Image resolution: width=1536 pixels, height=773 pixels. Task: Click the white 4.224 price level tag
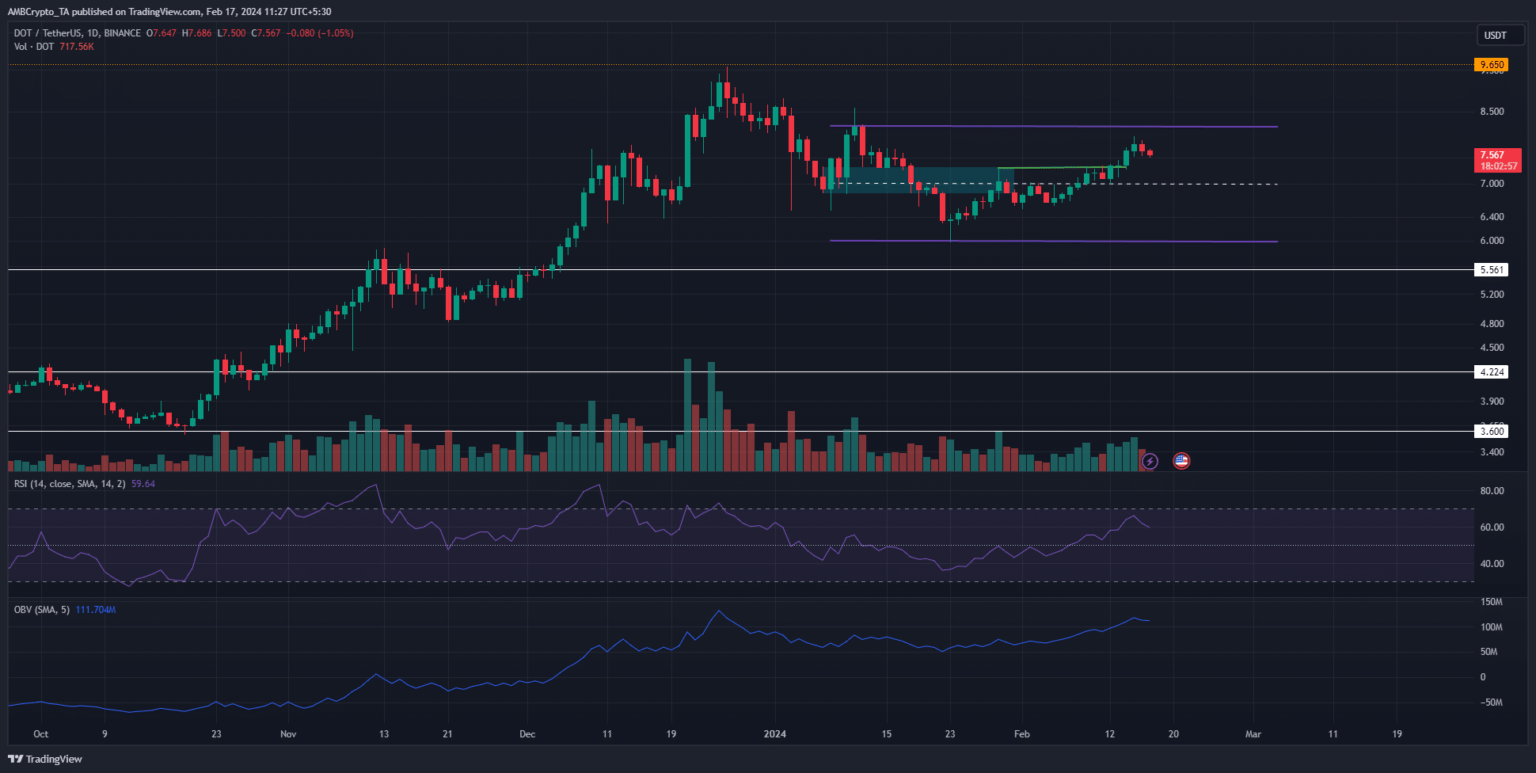1492,372
